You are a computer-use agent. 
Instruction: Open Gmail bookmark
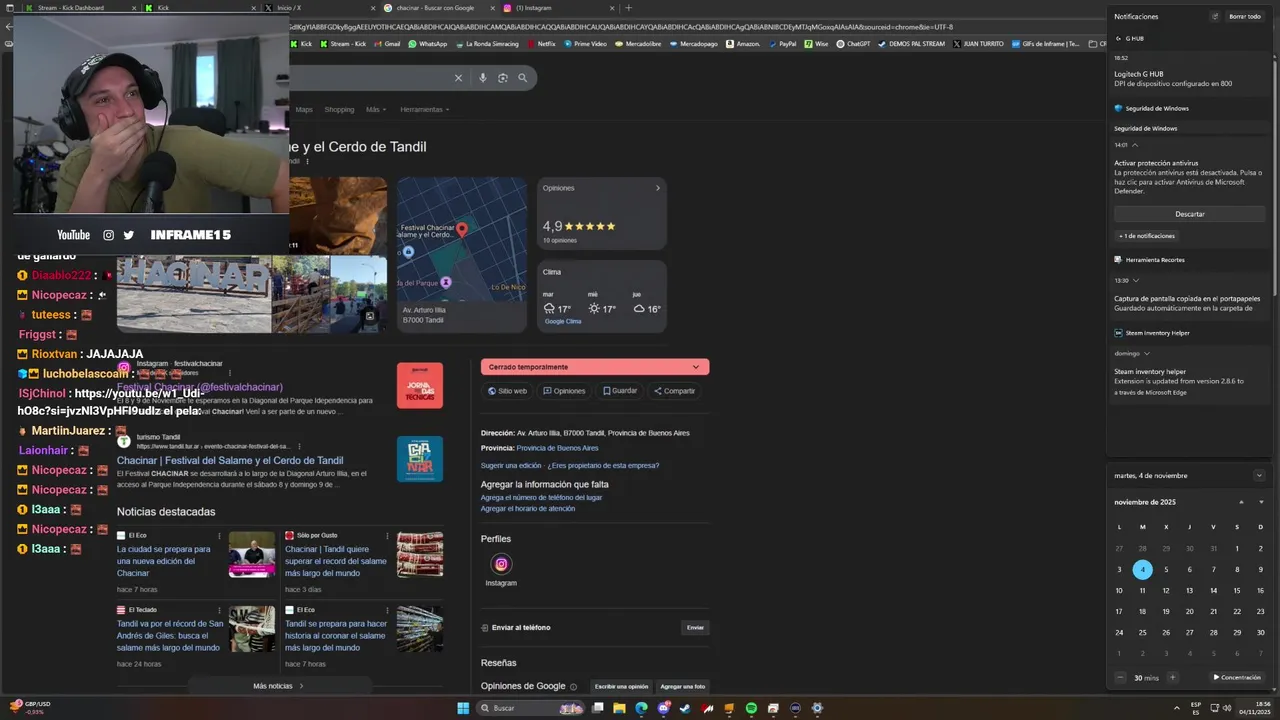coord(387,44)
